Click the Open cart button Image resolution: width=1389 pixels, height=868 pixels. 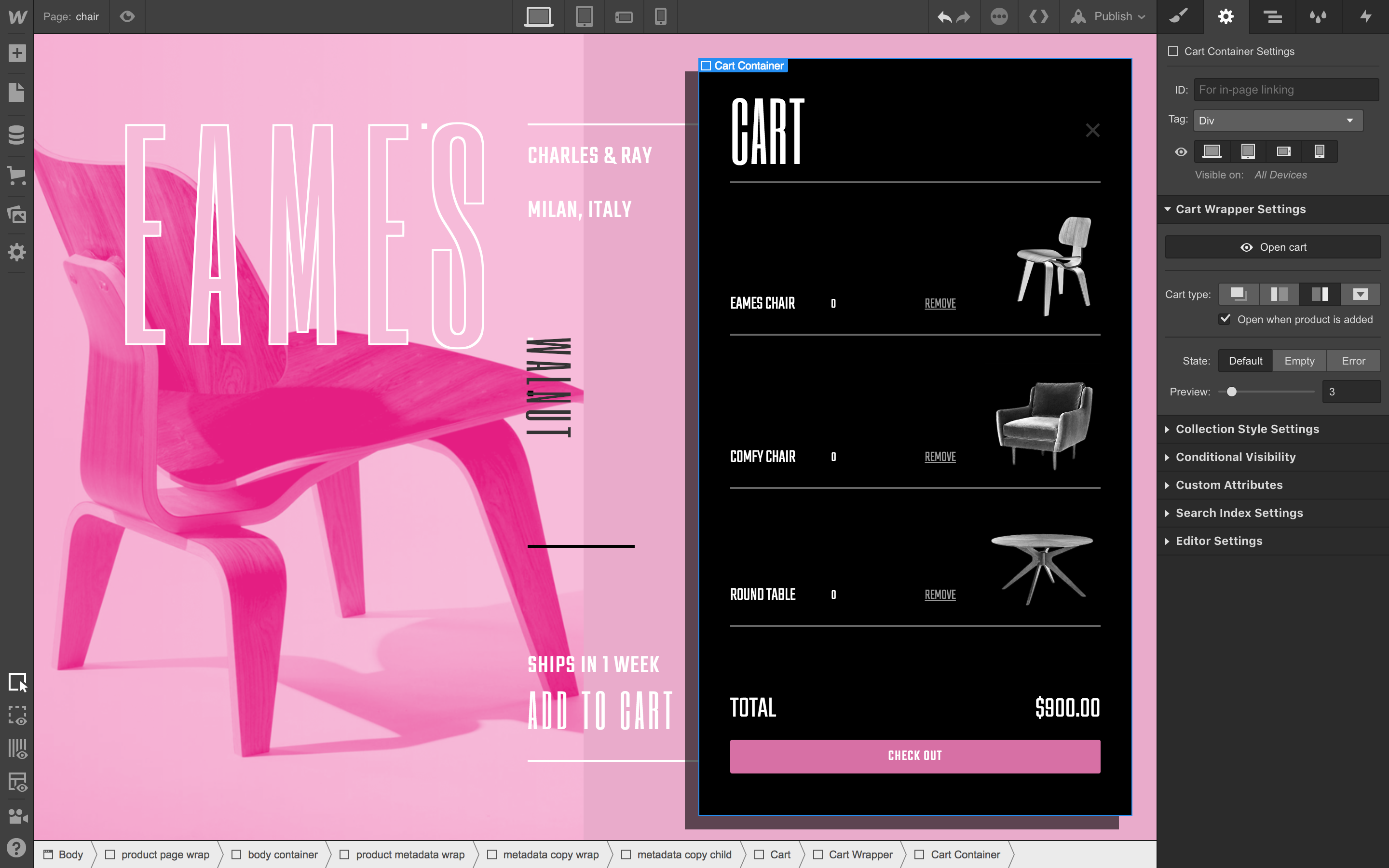click(1273, 247)
